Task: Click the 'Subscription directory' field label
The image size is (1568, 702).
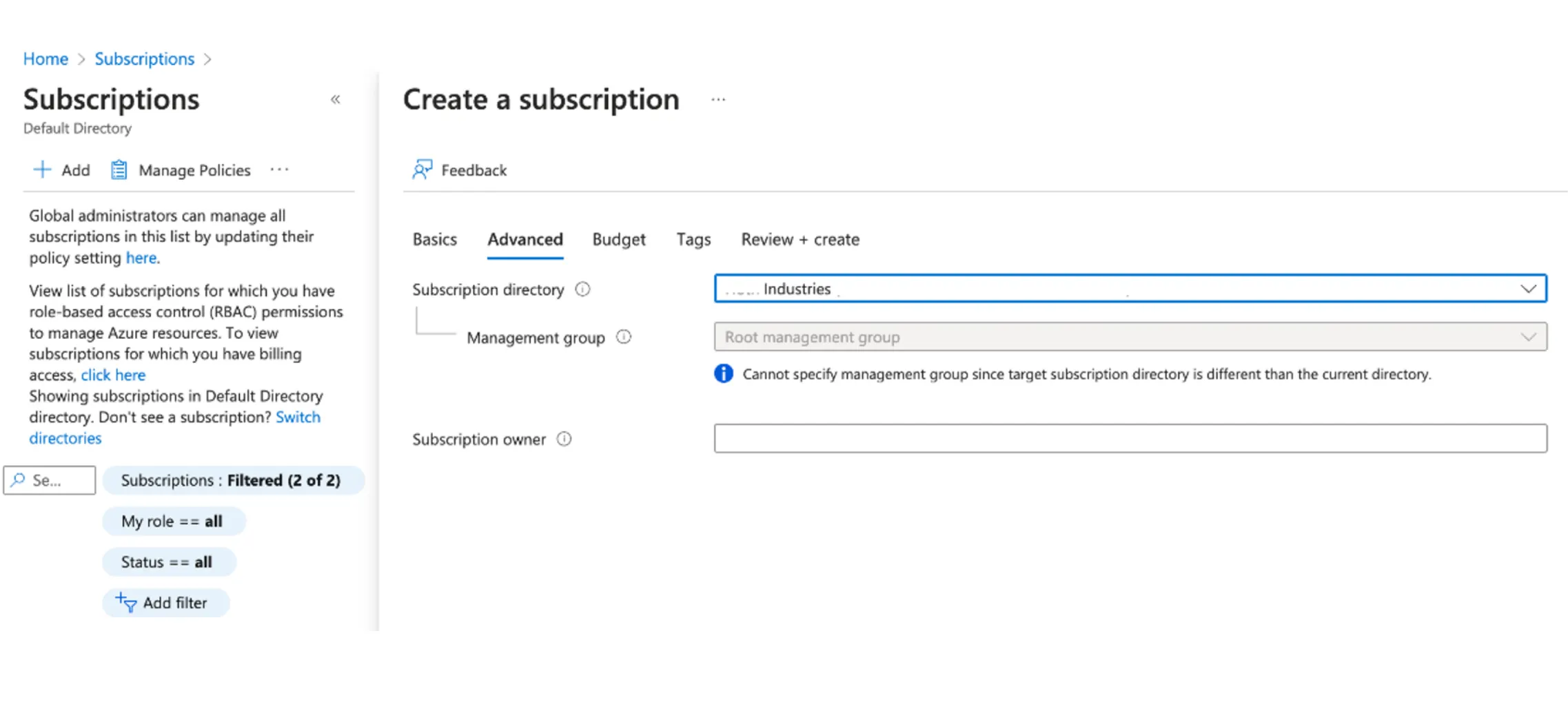Action: point(488,289)
